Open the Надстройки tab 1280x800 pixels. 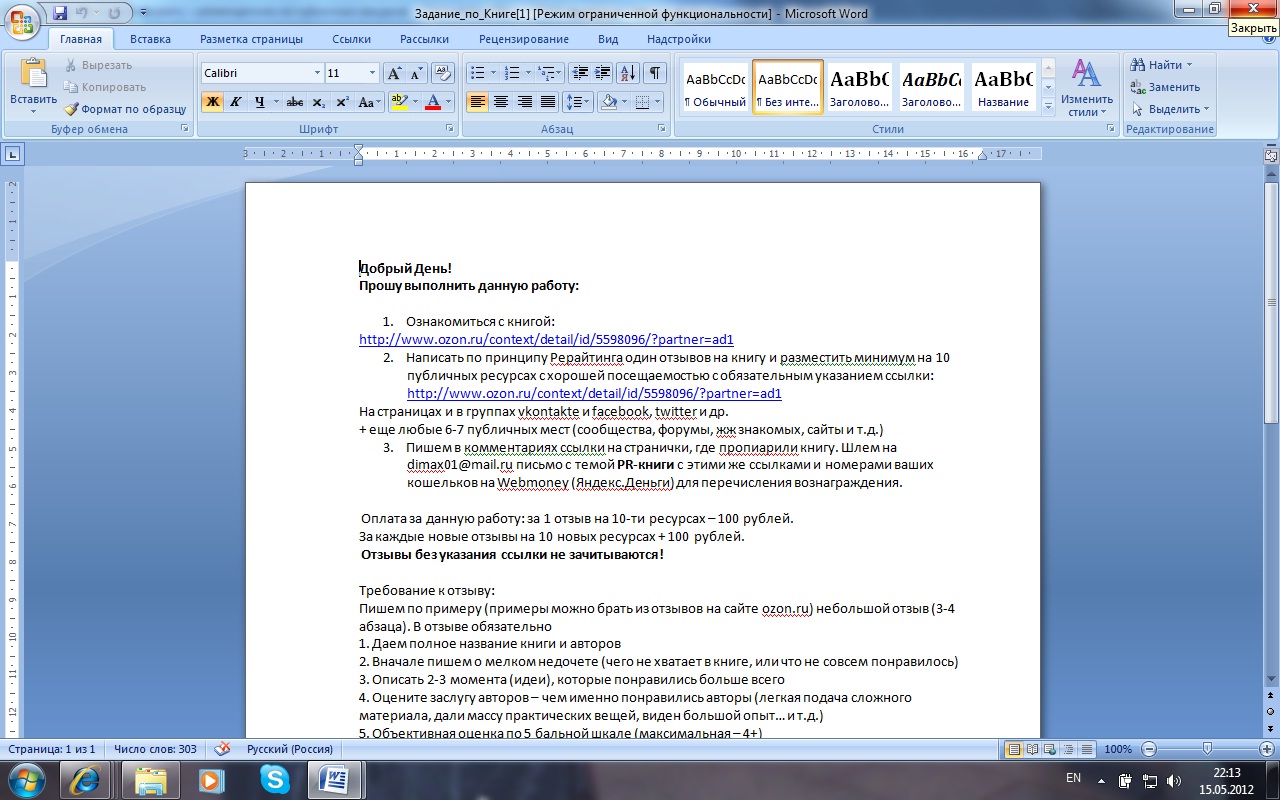tap(679, 39)
